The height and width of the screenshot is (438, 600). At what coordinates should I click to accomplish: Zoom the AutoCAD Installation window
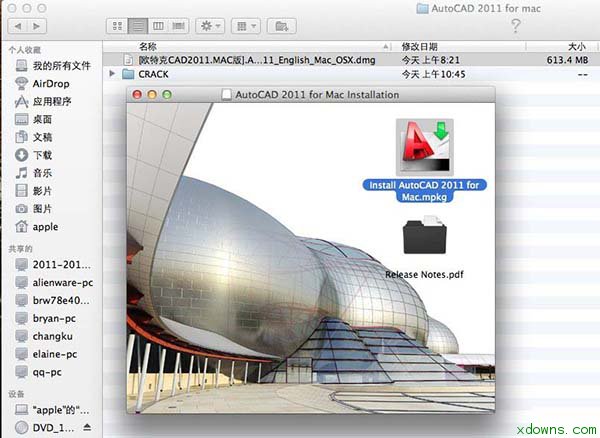pos(167,94)
